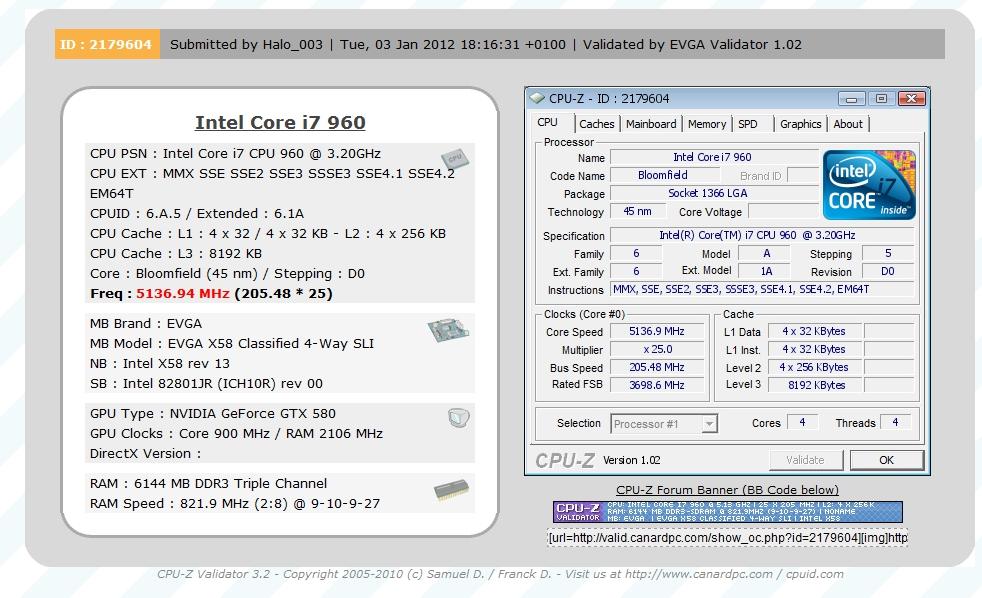The image size is (982, 598).
Task: Click the Instructions field listing MMX, SSE
Action: coord(762,289)
